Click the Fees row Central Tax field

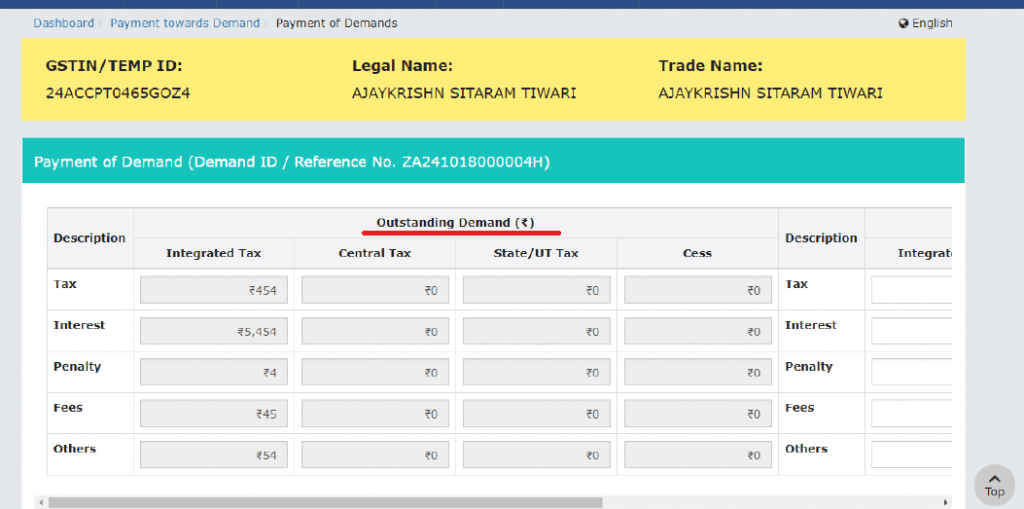coord(375,414)
